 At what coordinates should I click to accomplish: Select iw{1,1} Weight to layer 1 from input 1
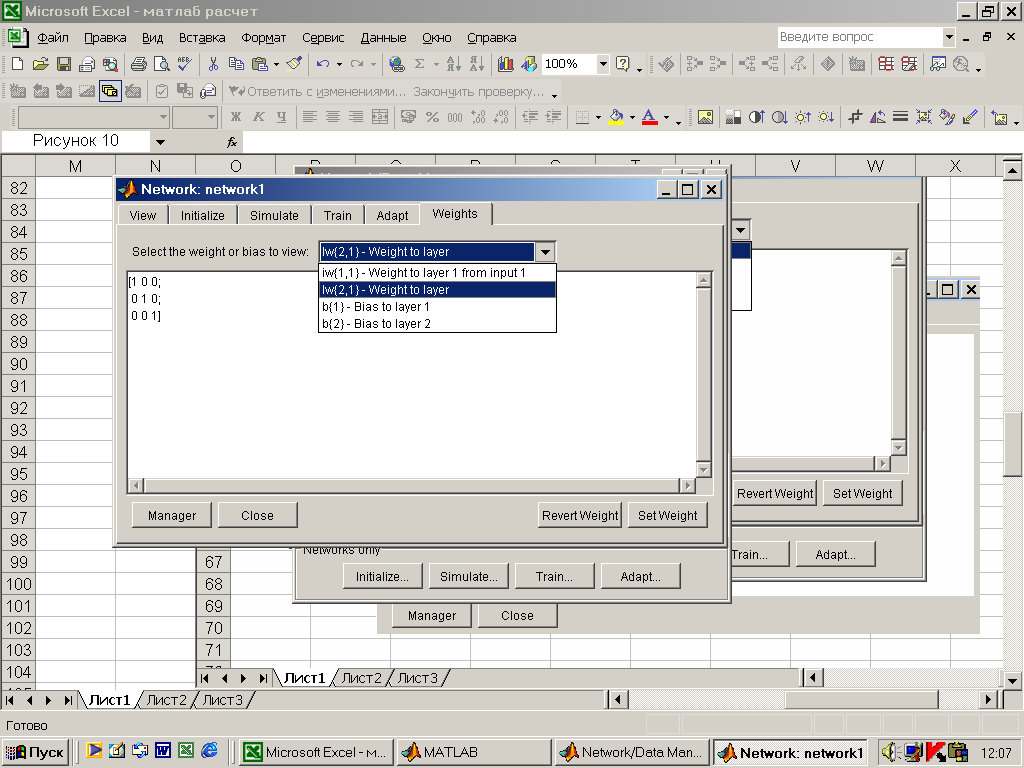[x=437, y=272]
